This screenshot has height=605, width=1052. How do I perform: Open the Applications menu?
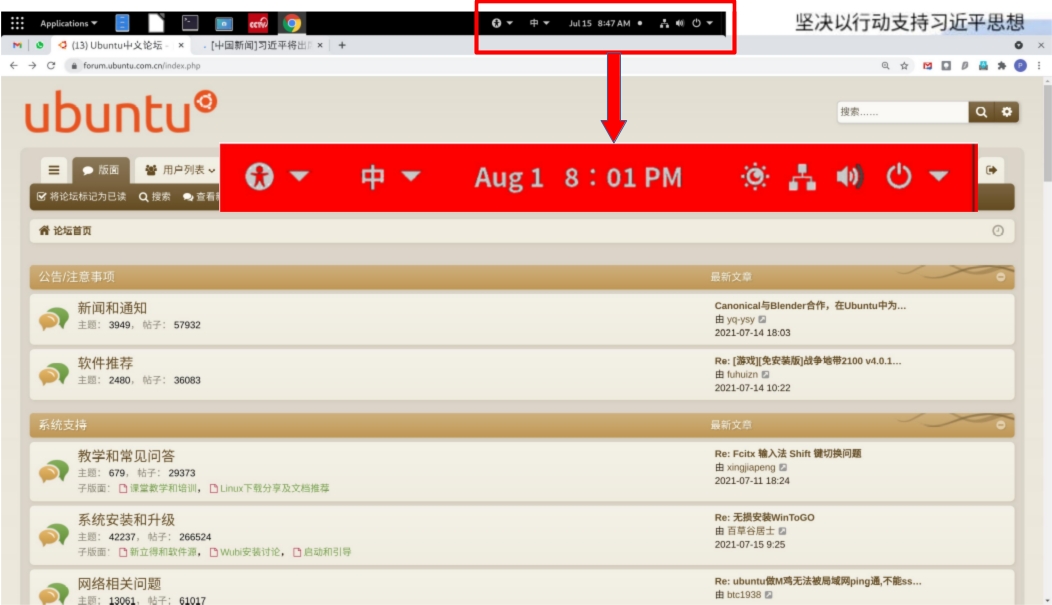click(68, 23)
